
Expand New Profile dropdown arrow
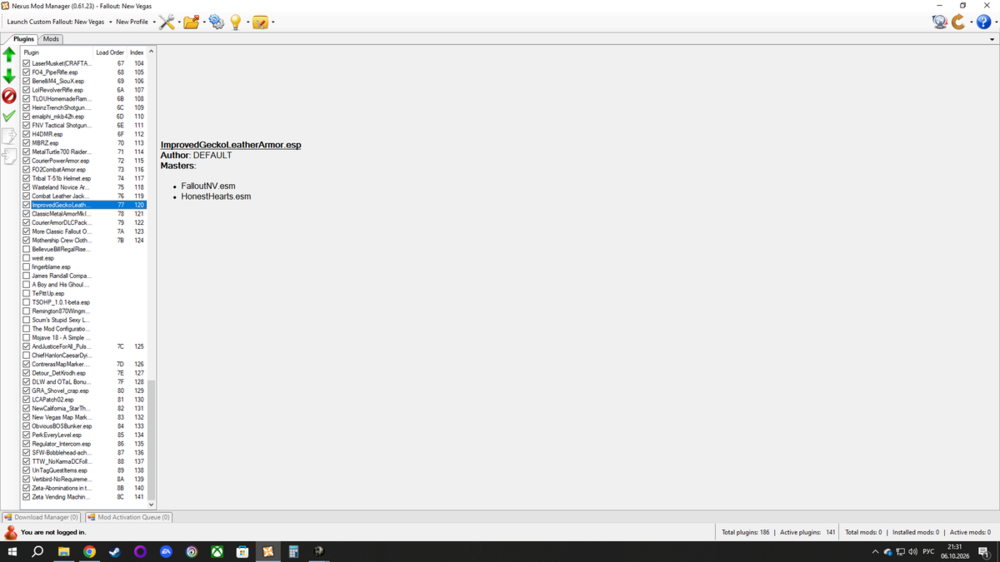154,22
